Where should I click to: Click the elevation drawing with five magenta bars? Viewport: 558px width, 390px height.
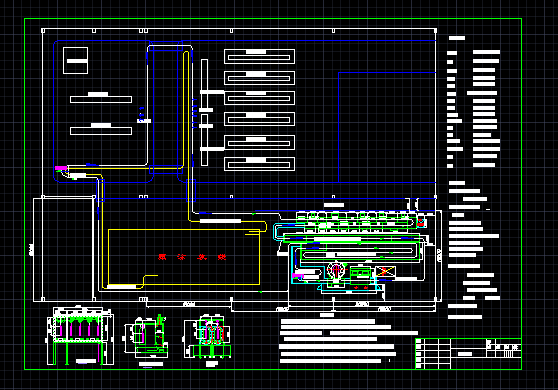click(80, 335)
